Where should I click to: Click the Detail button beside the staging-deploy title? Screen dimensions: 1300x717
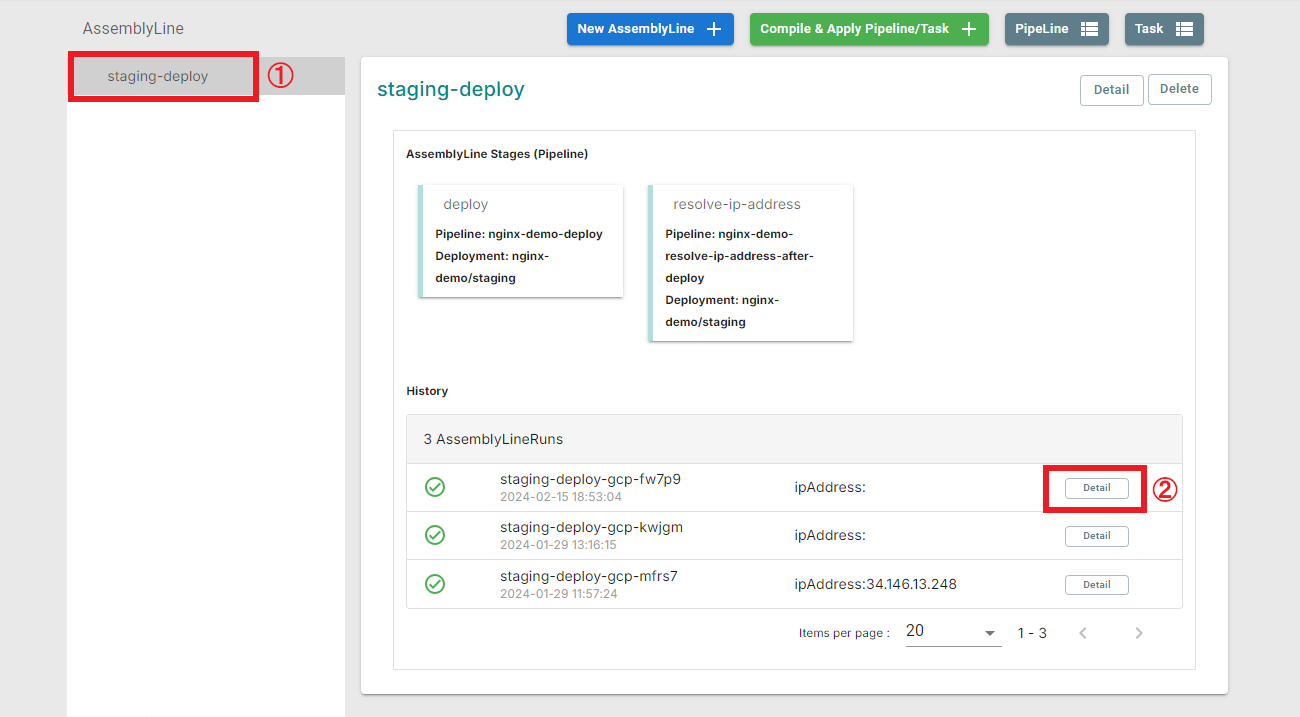point(1111,90)
